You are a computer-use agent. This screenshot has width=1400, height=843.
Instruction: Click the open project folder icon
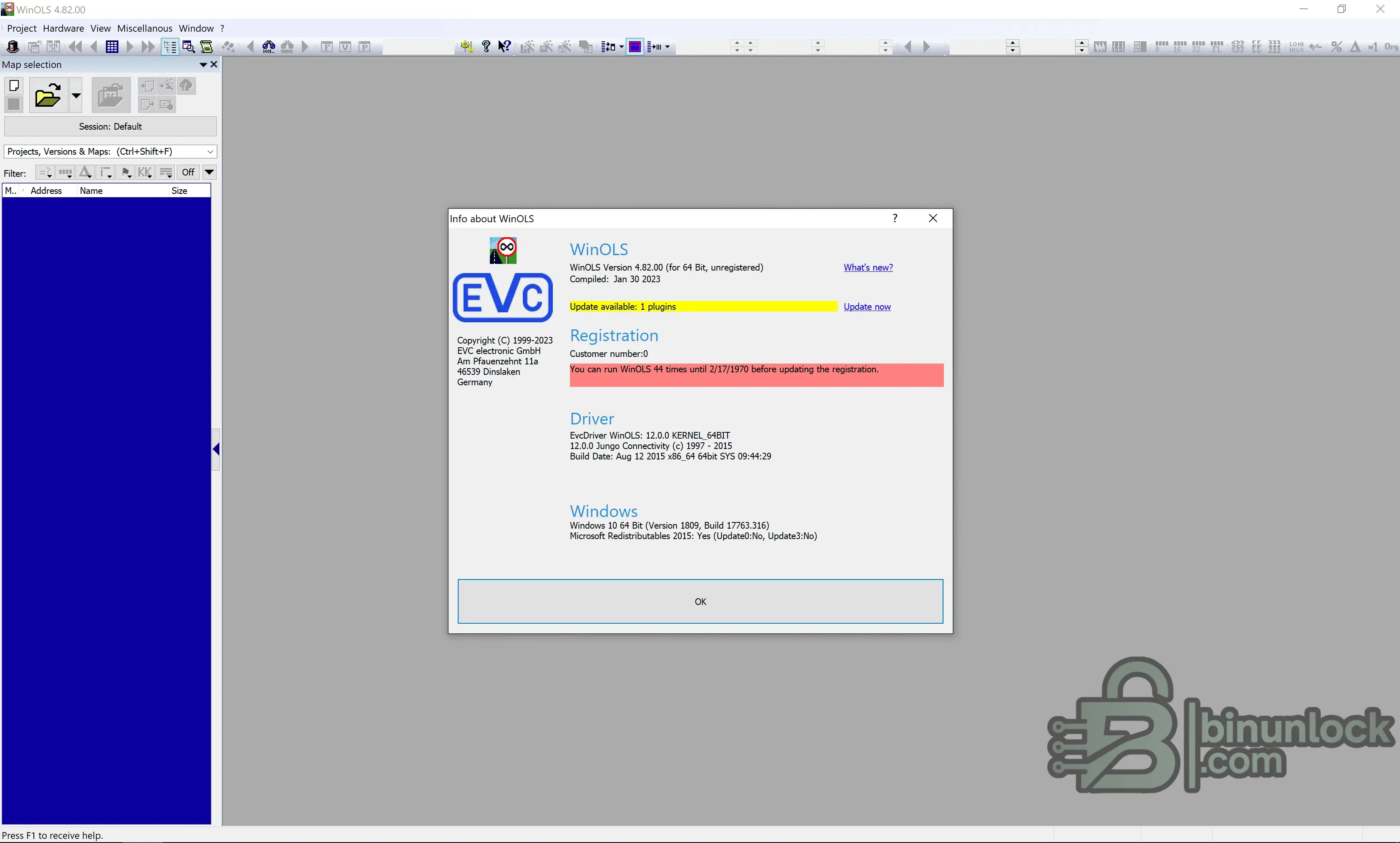48,95
